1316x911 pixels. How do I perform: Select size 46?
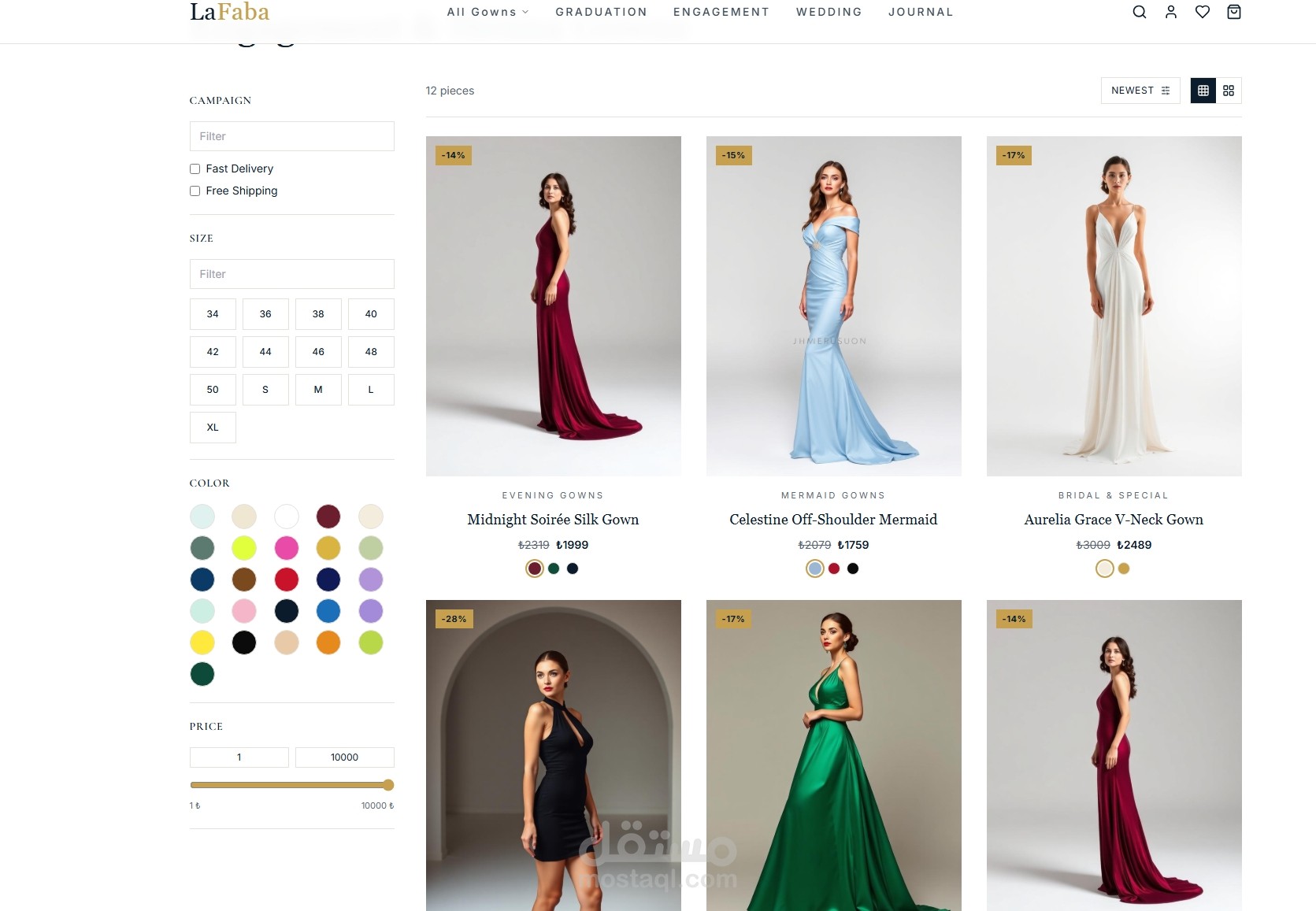pos(318,352)
